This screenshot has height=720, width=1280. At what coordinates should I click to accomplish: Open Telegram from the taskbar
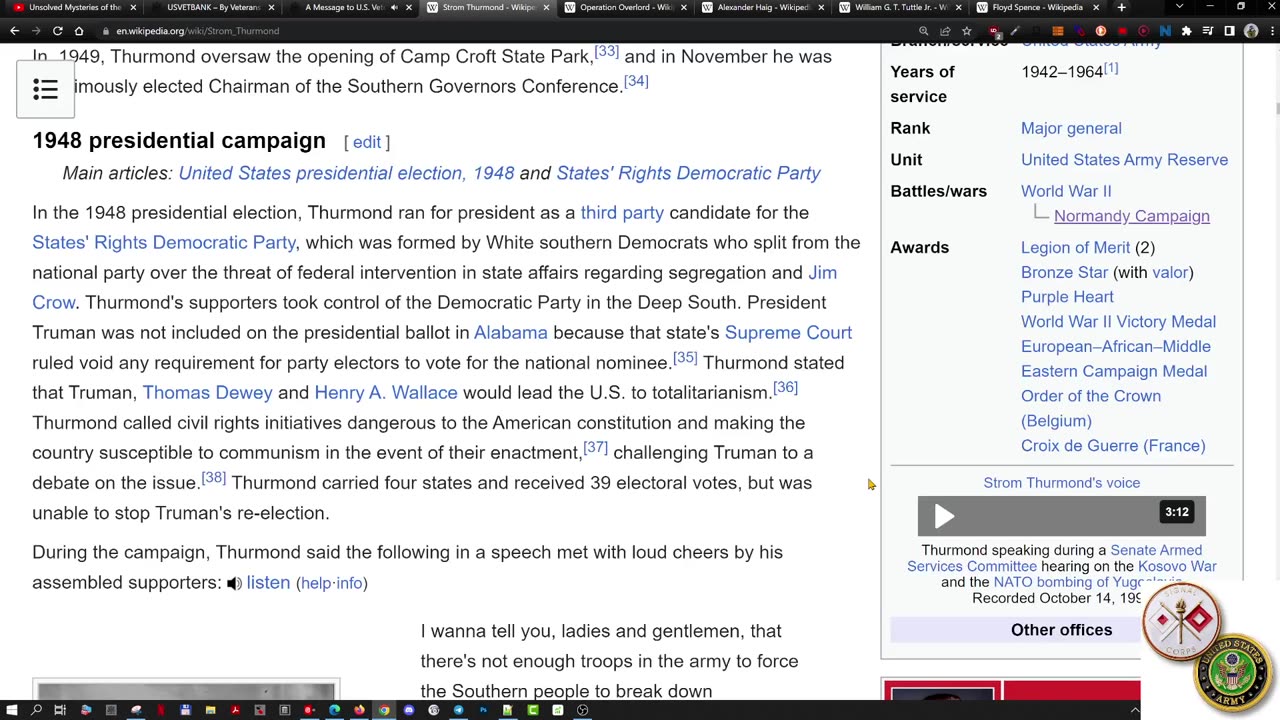[458, 710]
